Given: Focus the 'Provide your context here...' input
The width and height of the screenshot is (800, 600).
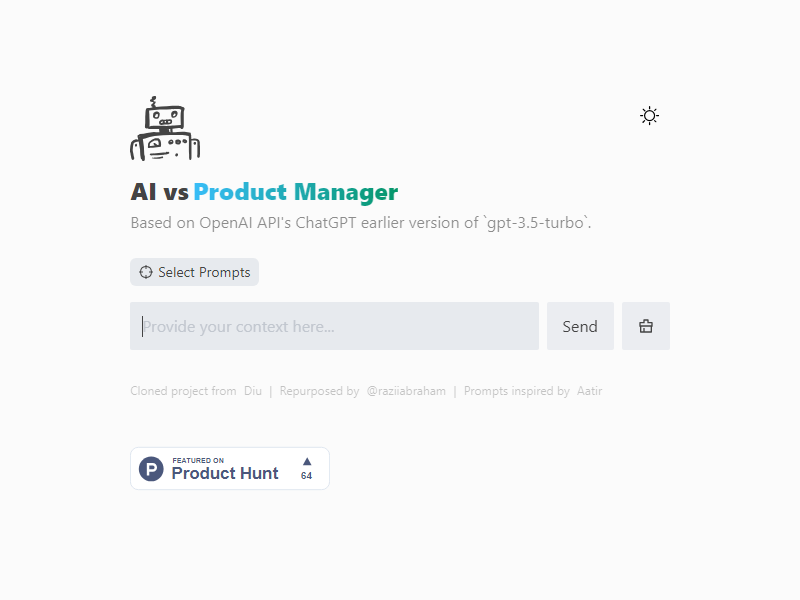Looking at the screenshot, I should click(334, 326).
